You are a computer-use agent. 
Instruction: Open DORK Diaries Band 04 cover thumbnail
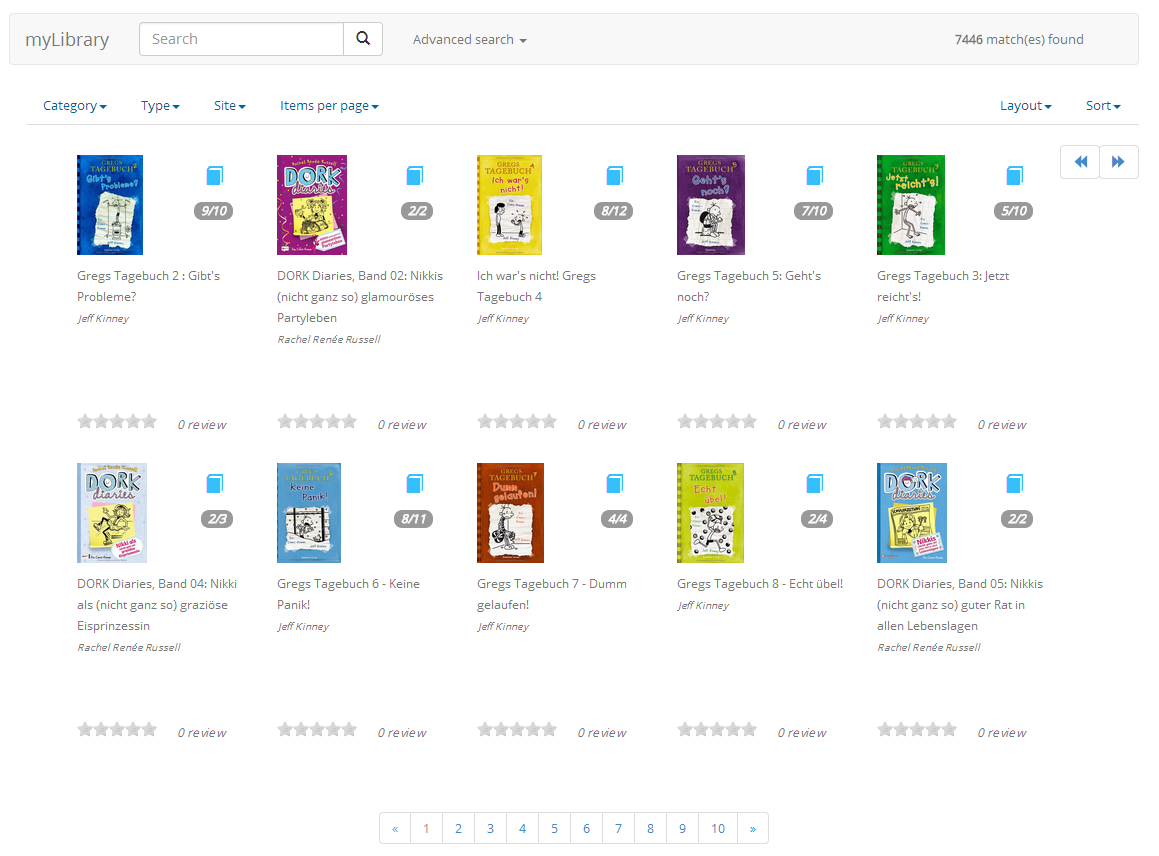(x=112, y=513)
